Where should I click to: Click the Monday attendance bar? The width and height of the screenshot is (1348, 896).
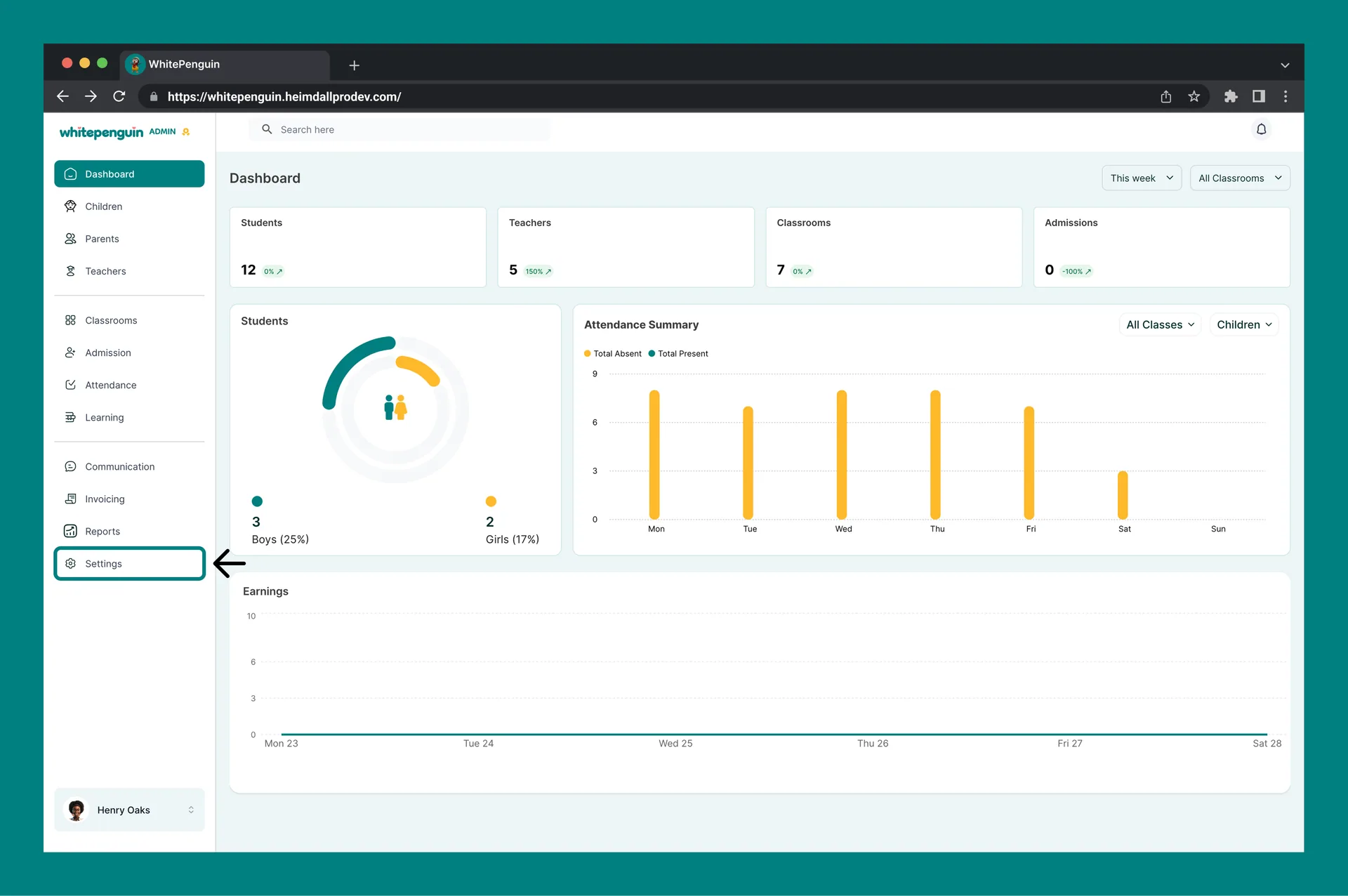654,454
